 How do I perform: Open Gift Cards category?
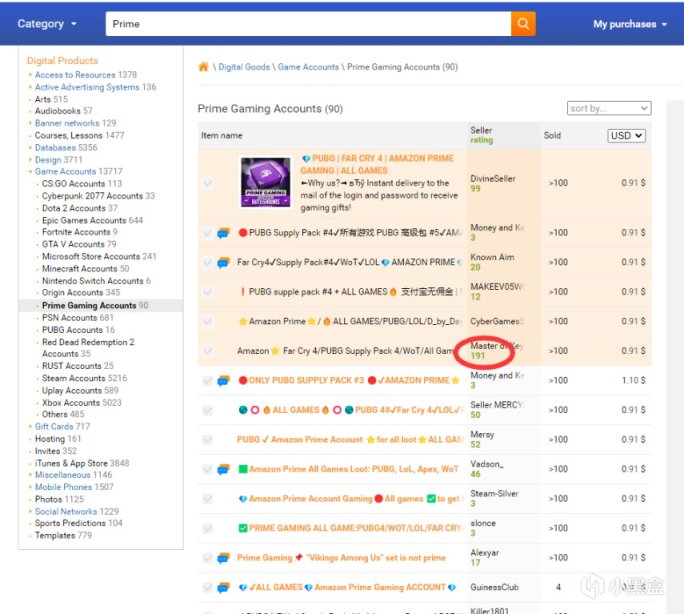point(54,426)
